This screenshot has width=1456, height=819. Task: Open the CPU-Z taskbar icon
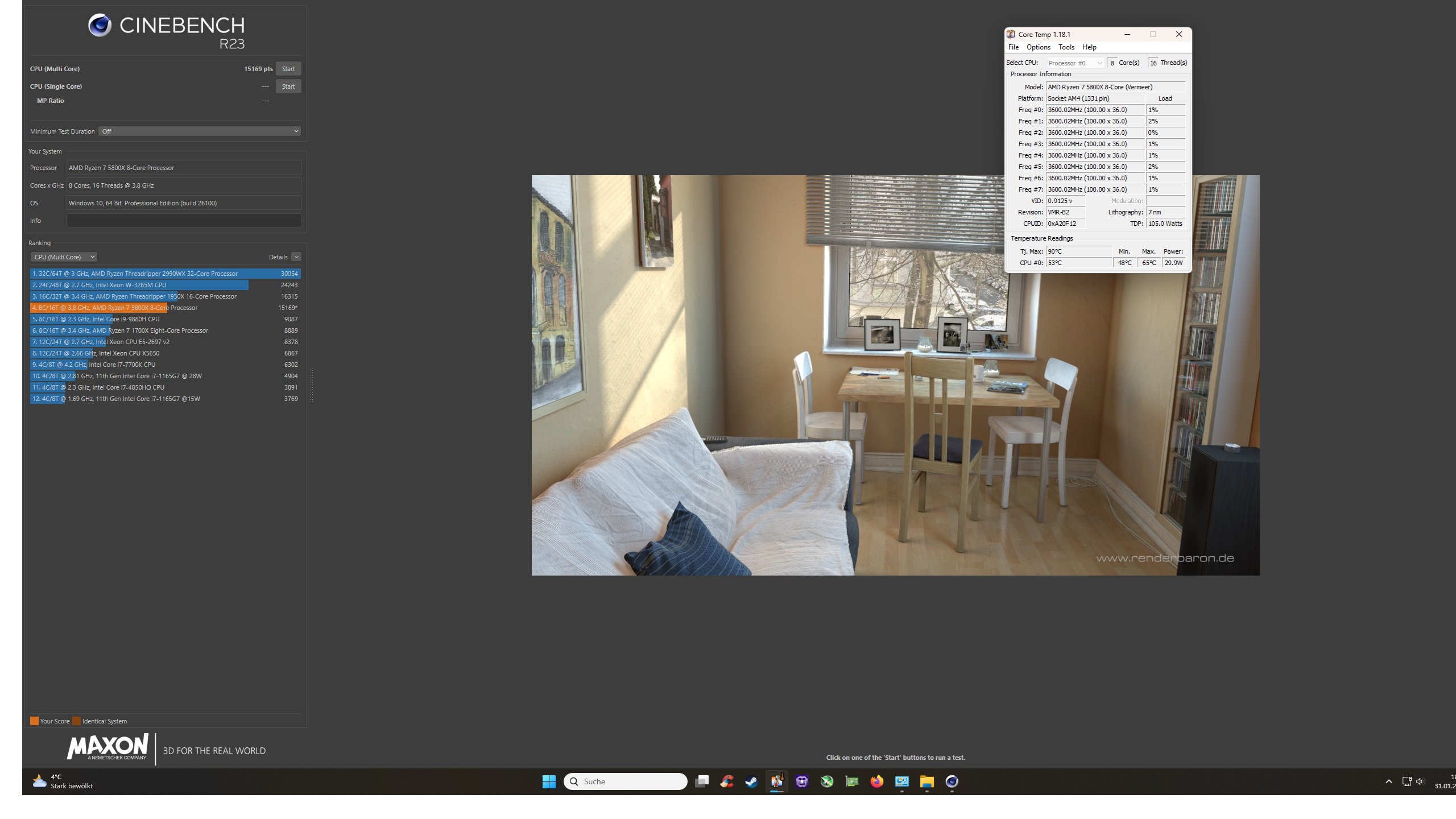pyautogui.click(x=802, y=781)
